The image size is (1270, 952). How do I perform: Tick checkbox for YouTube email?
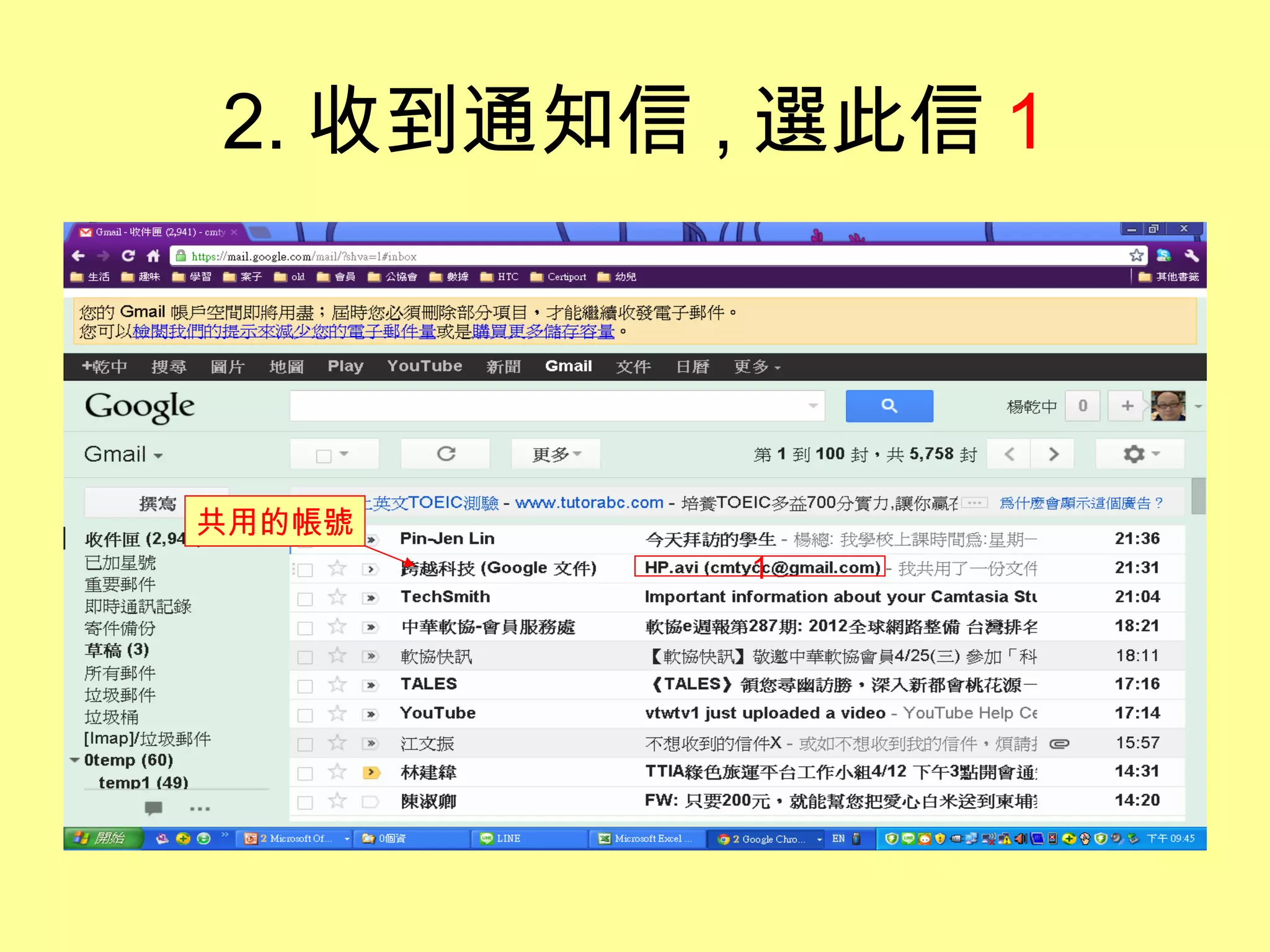304,715
